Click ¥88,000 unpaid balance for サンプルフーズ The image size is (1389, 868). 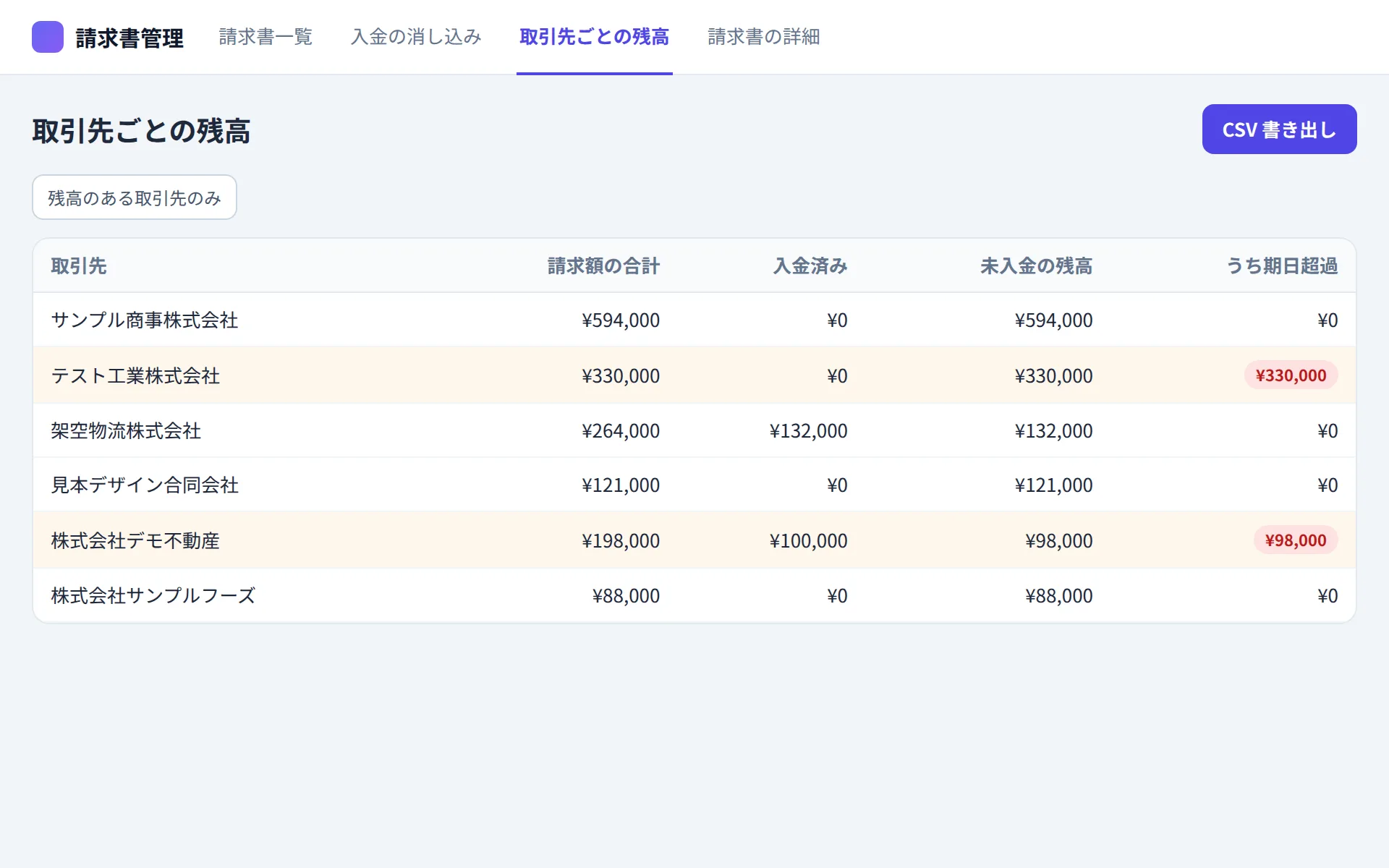click(1058, 595)
